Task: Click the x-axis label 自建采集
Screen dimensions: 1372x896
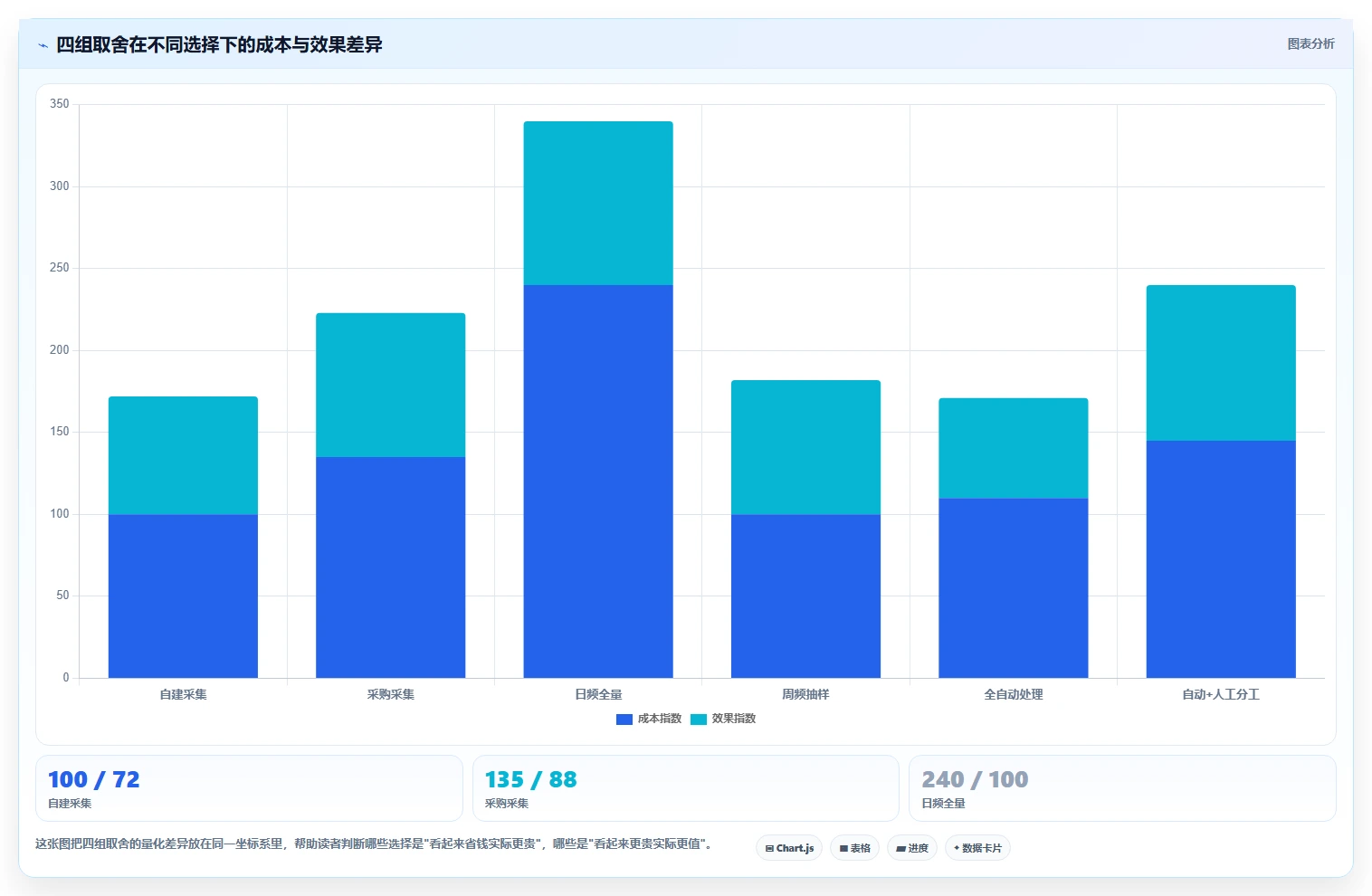Action: (183, 694)
